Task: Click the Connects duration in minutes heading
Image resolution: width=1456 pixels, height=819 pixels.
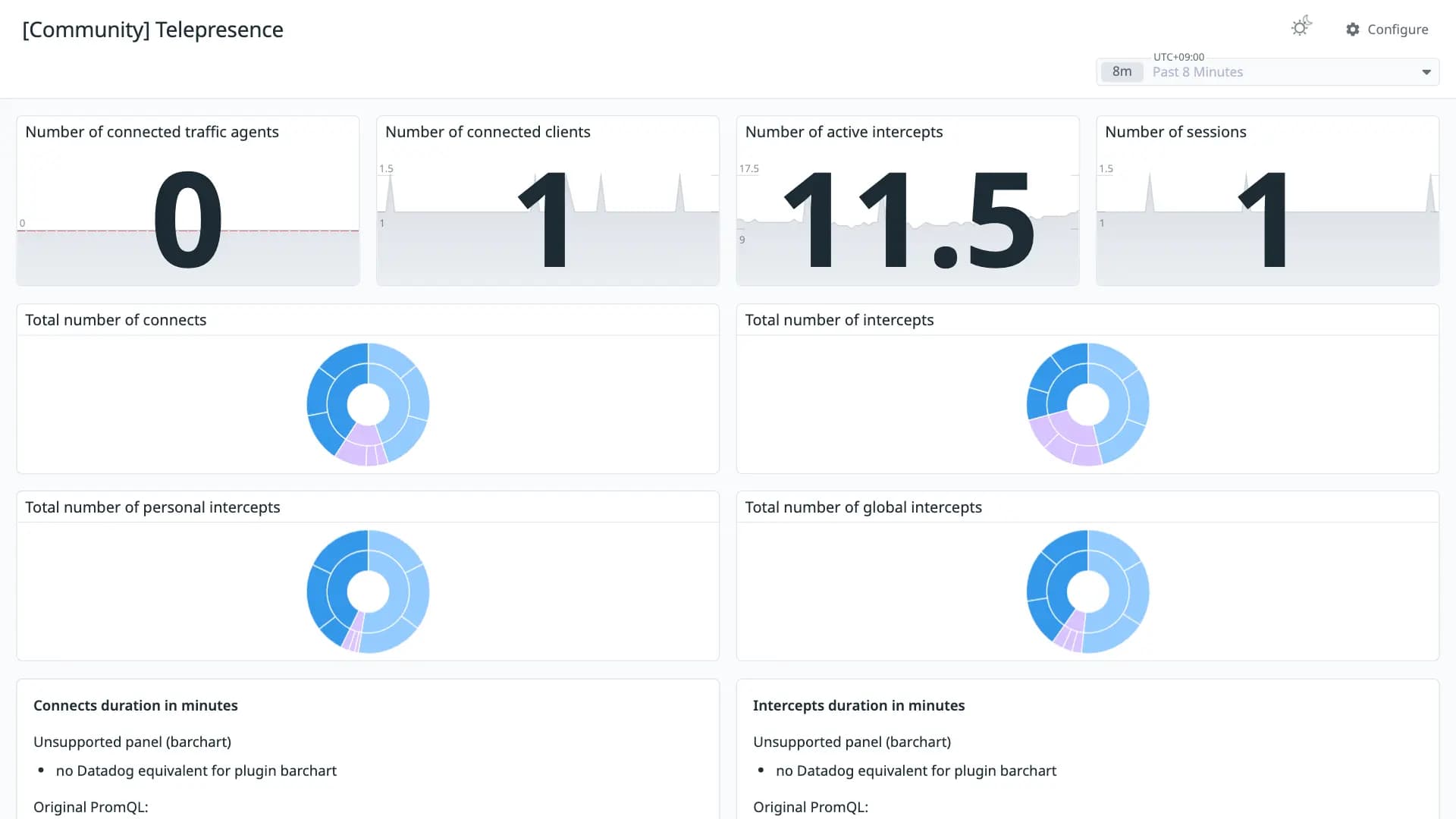Action: click(136, 705)
